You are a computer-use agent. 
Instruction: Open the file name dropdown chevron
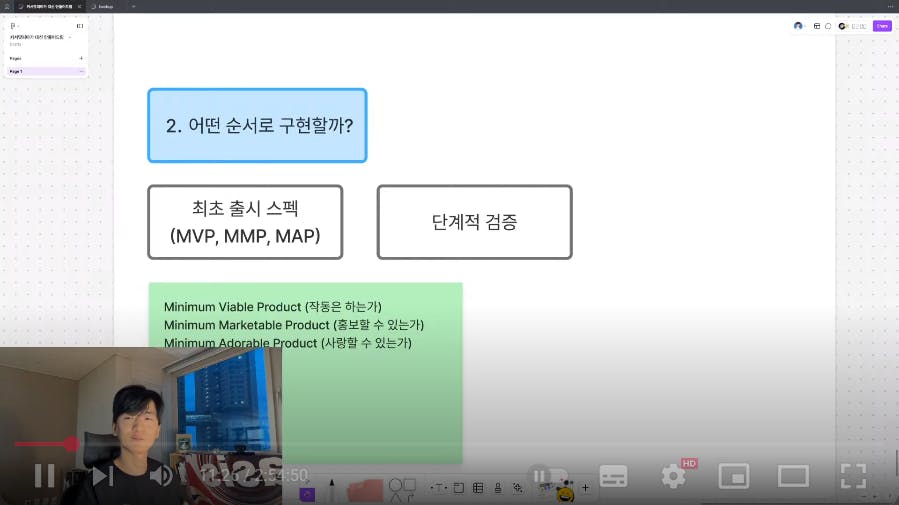[x=70, y=37]
